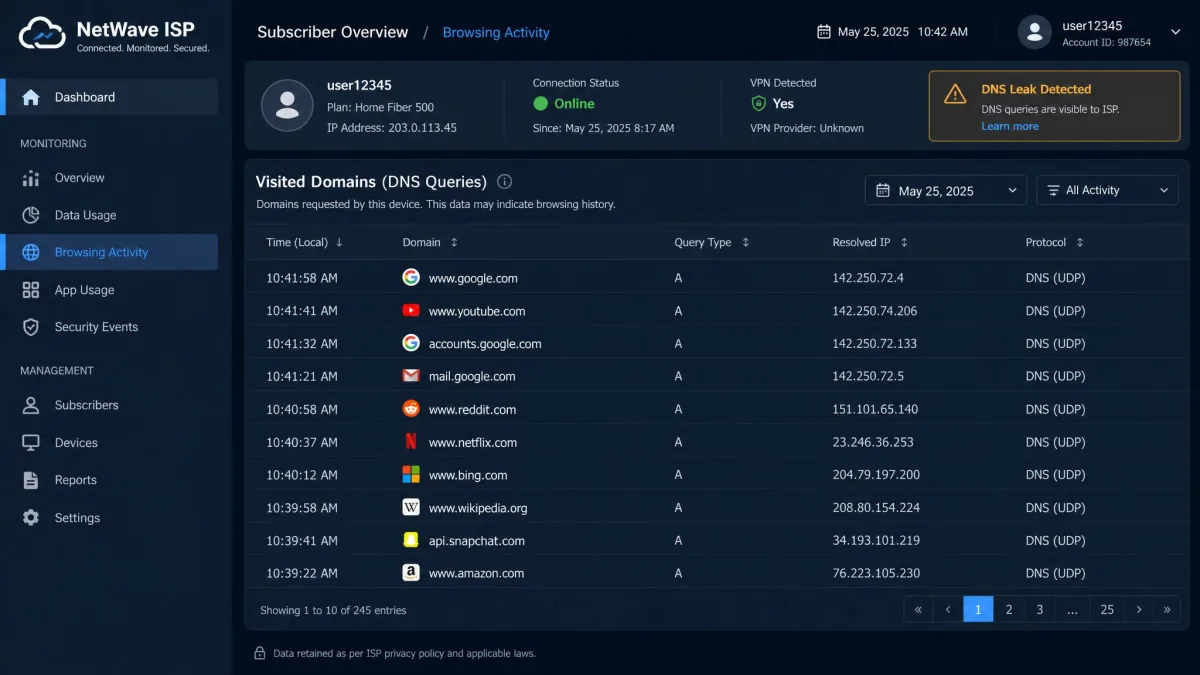Click the Learn more link in DNS alert
The height and width of the screenshot is (675, 1200).
coord(1010,126)
